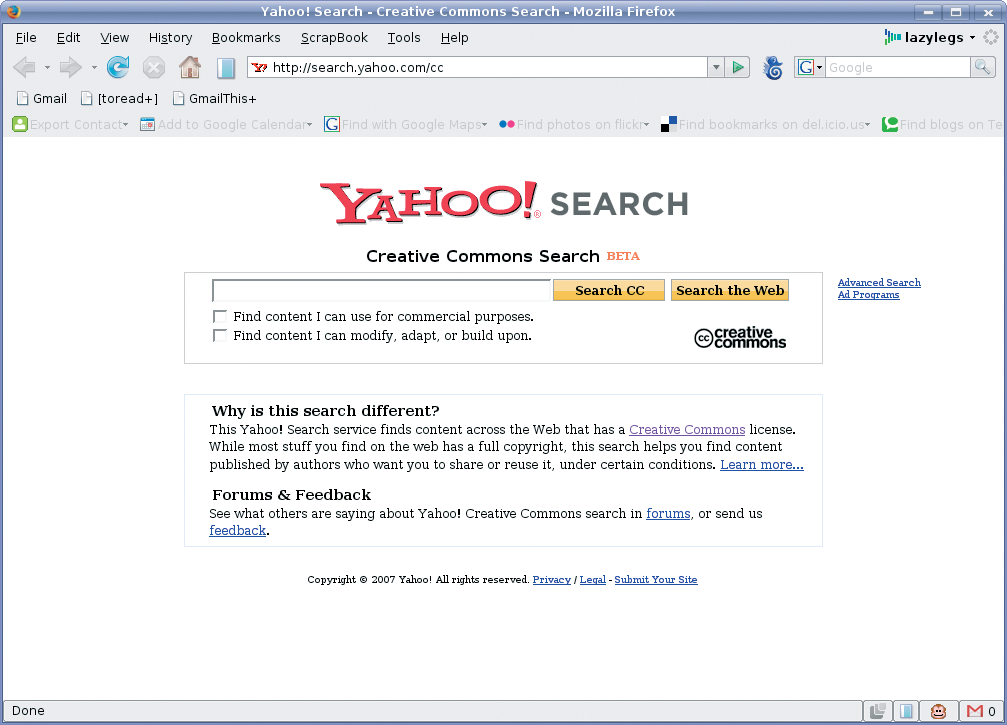Click the Gmail notifier icon in status bar
The image size is (1007, 725).
(975, 711)
